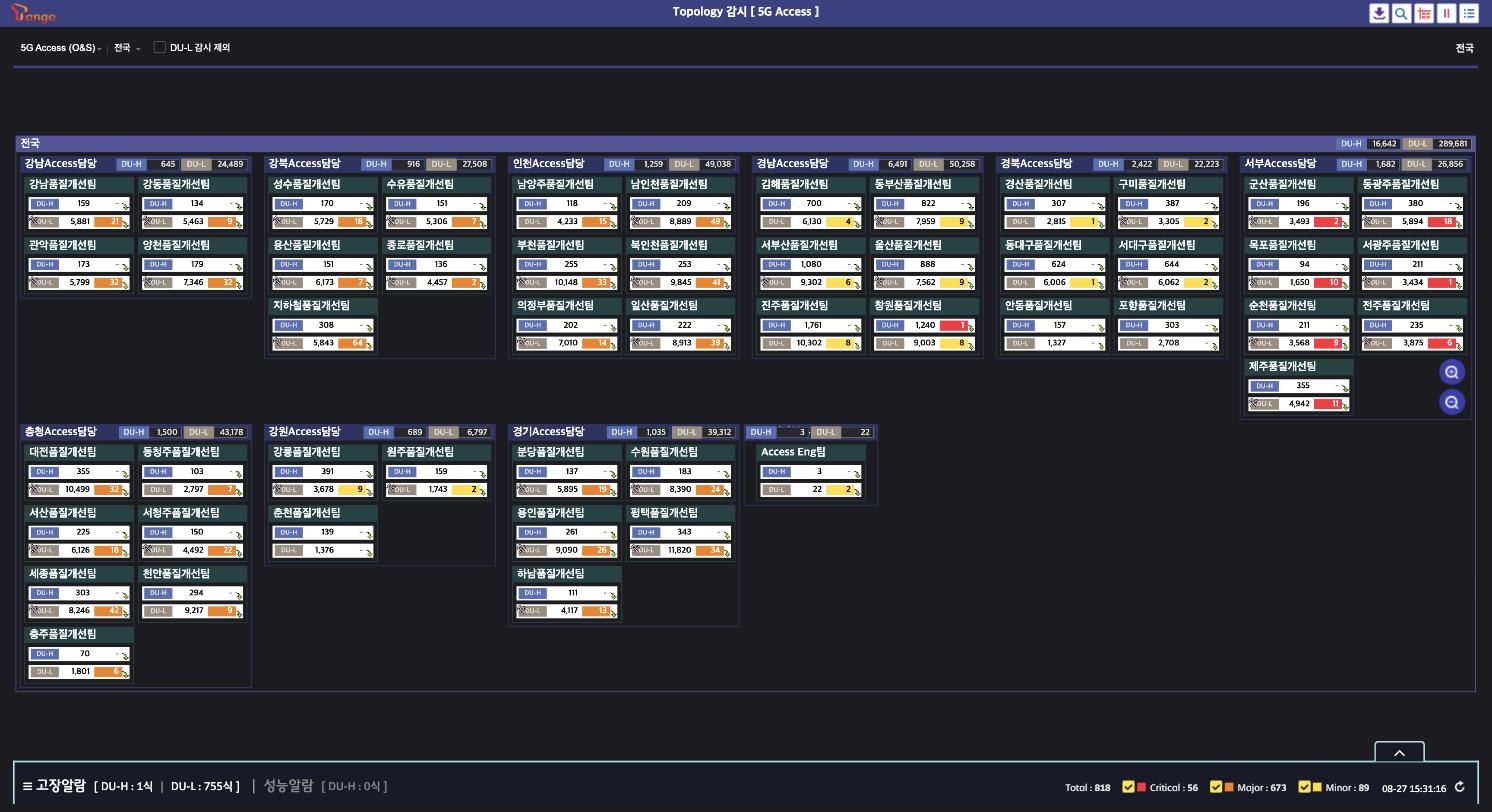
Task: Open the list view icon in the header
Action: 1469,13
